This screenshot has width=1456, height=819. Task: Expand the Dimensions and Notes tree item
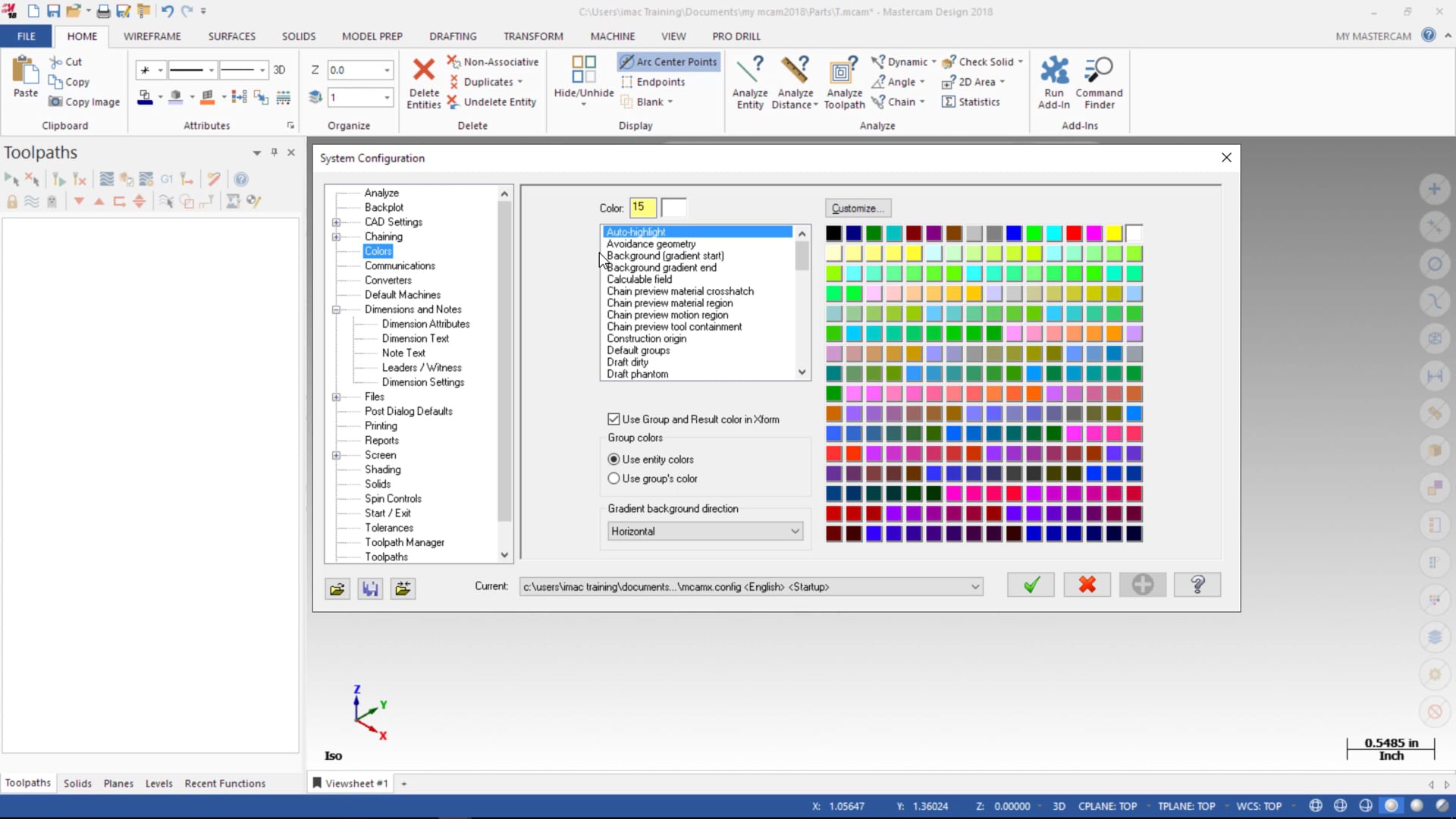(x=336, y=309)
